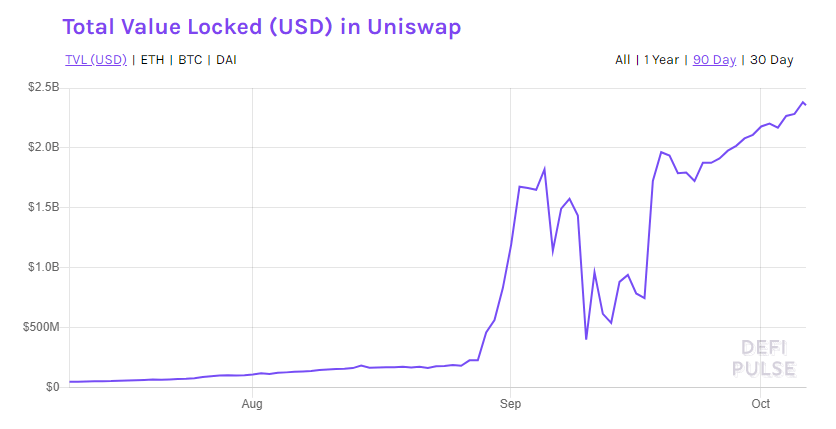
Task: Choose the 90 Day time range
Action: click(x=714, y=60)
